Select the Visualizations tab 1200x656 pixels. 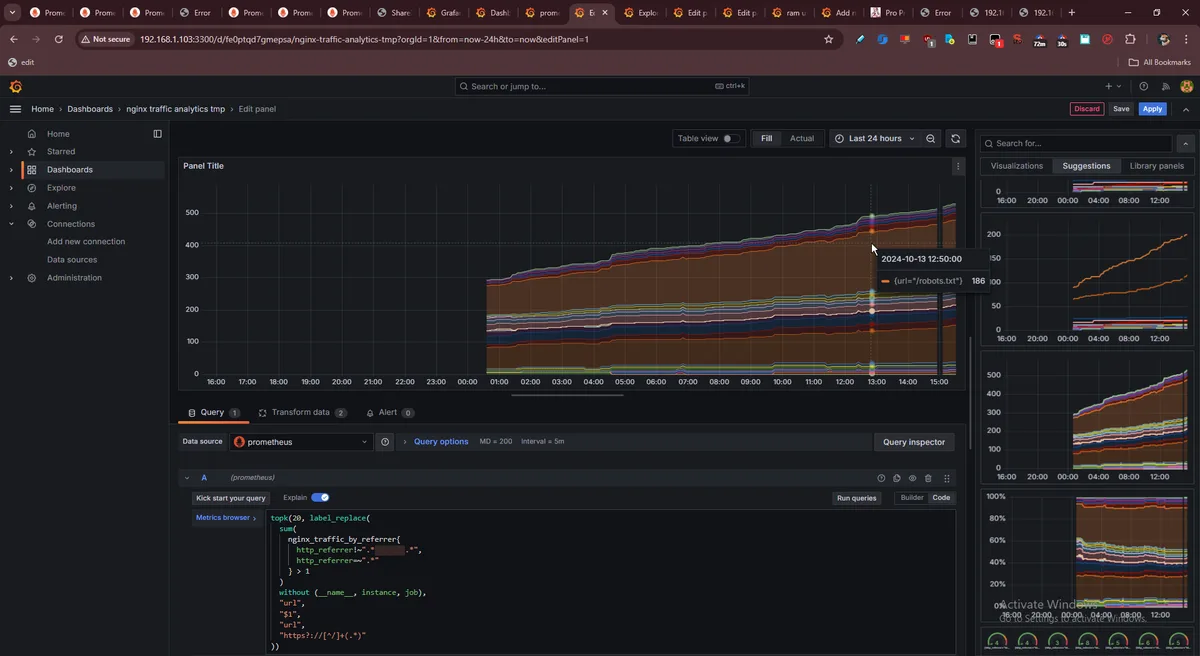[x=1016, y=166]
